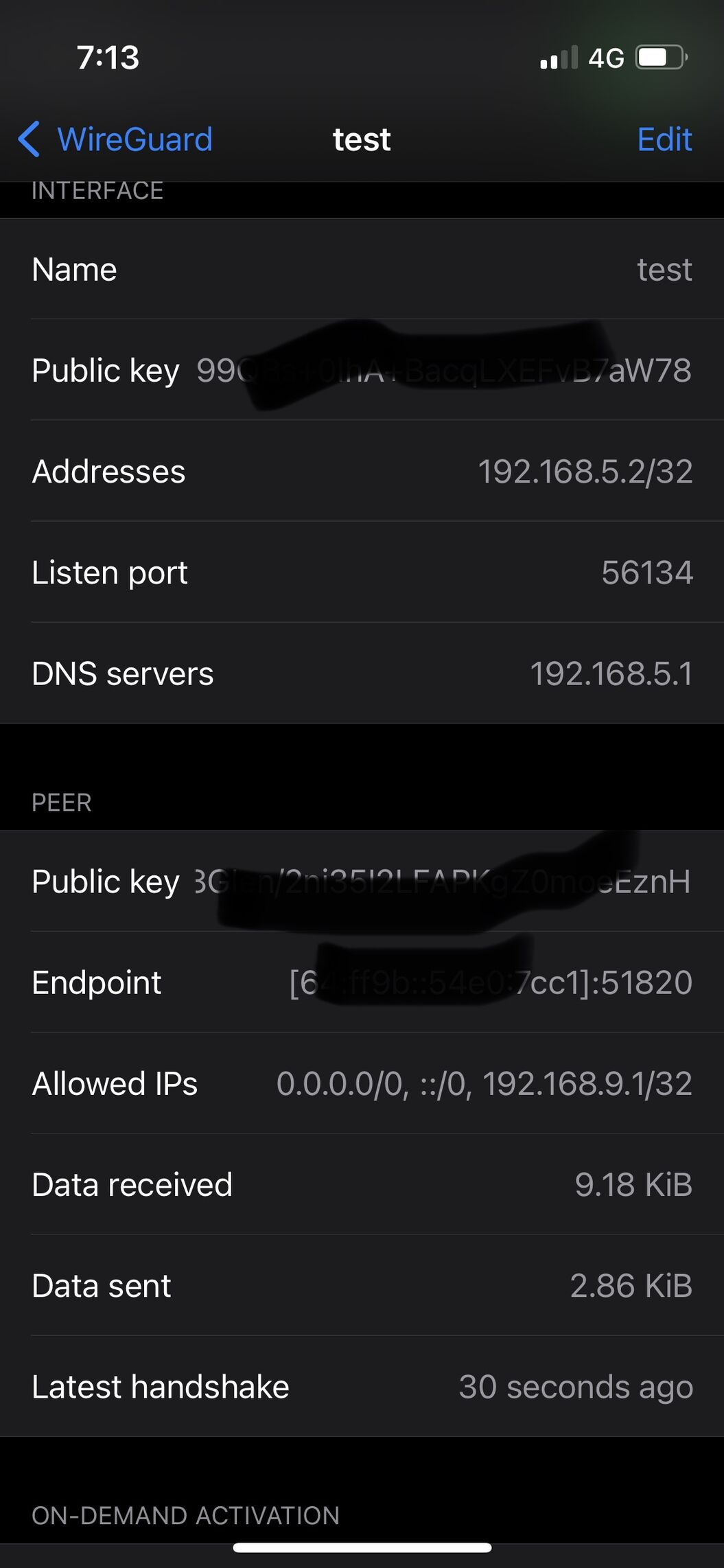Open Edit for the test tunnel

click(x=664, y=139)
